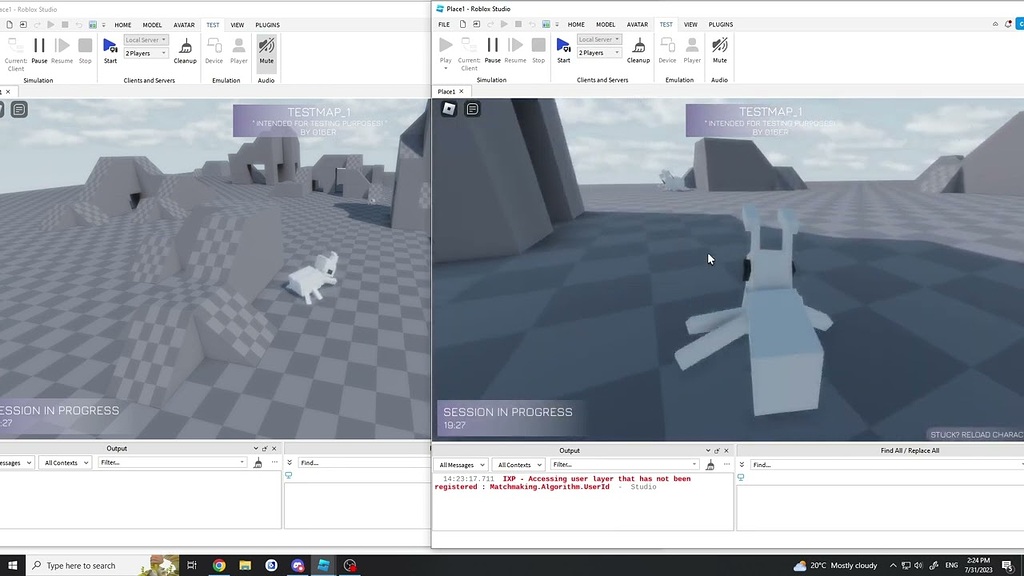Switch to the VIEW ribbon tab
The image size is (1024, 576).
[690, 24]
